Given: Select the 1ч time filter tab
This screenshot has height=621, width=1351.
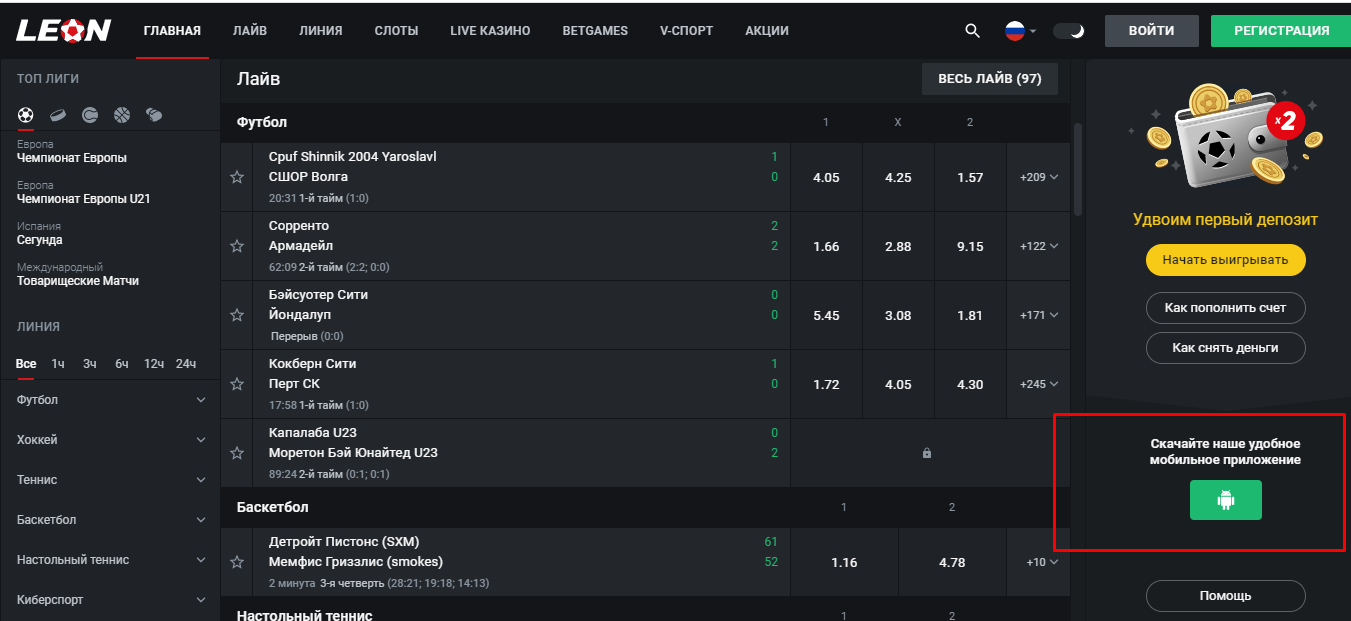Looking at the screenshot, I should [x=58, y=364].
